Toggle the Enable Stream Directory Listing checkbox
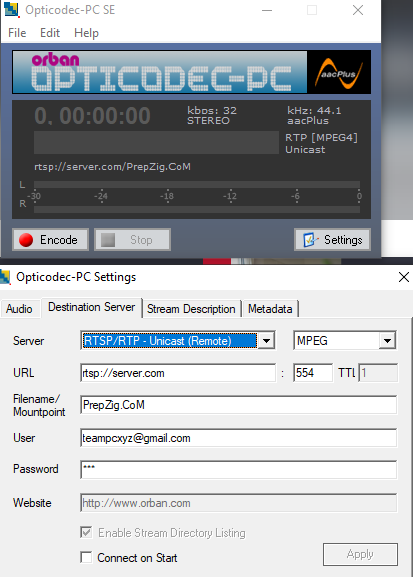413x577 pixels. [x=86, y=532]
